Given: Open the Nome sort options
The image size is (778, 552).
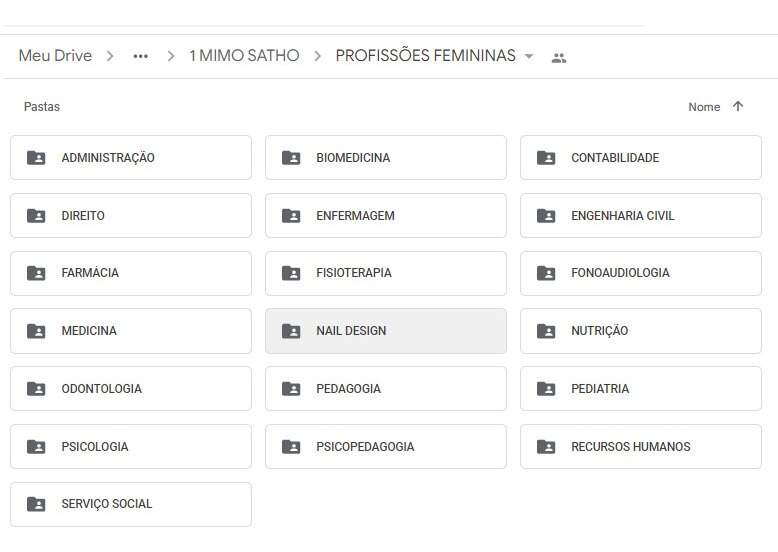Looking at the screenshot, I should point(704,107).
